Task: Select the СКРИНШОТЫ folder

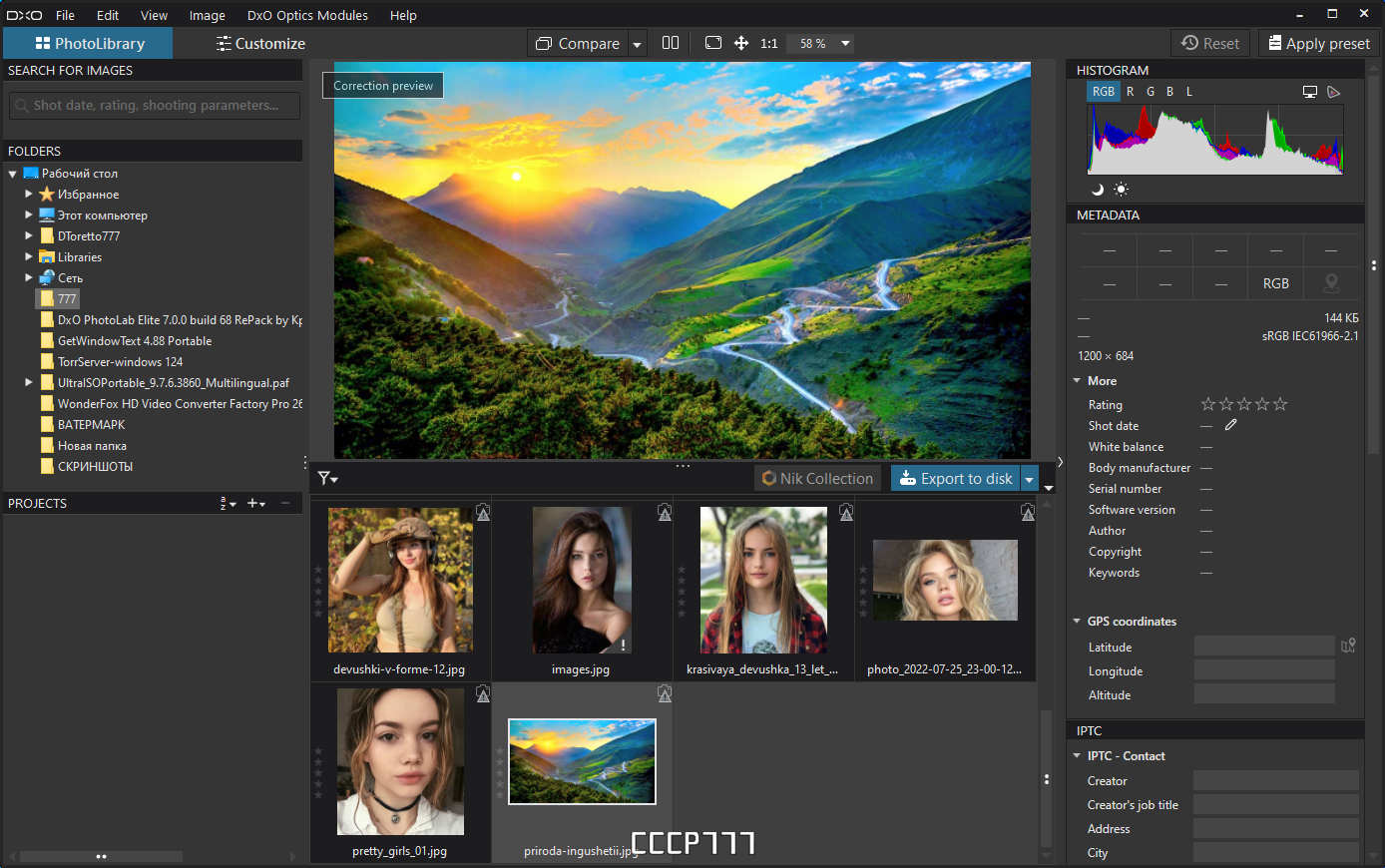Action: [x=95, y=466]
